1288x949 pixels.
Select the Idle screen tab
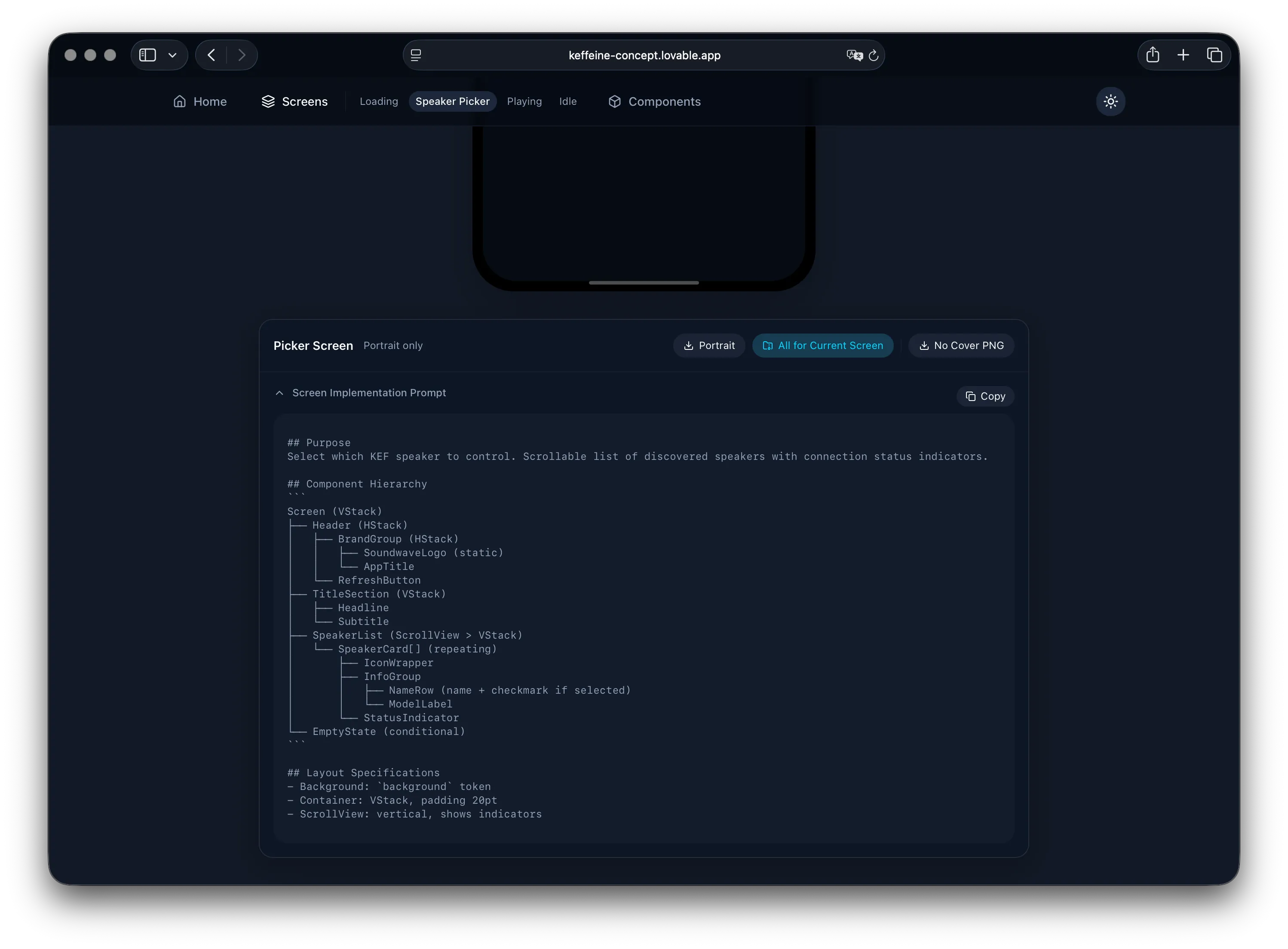coord(567,101)
